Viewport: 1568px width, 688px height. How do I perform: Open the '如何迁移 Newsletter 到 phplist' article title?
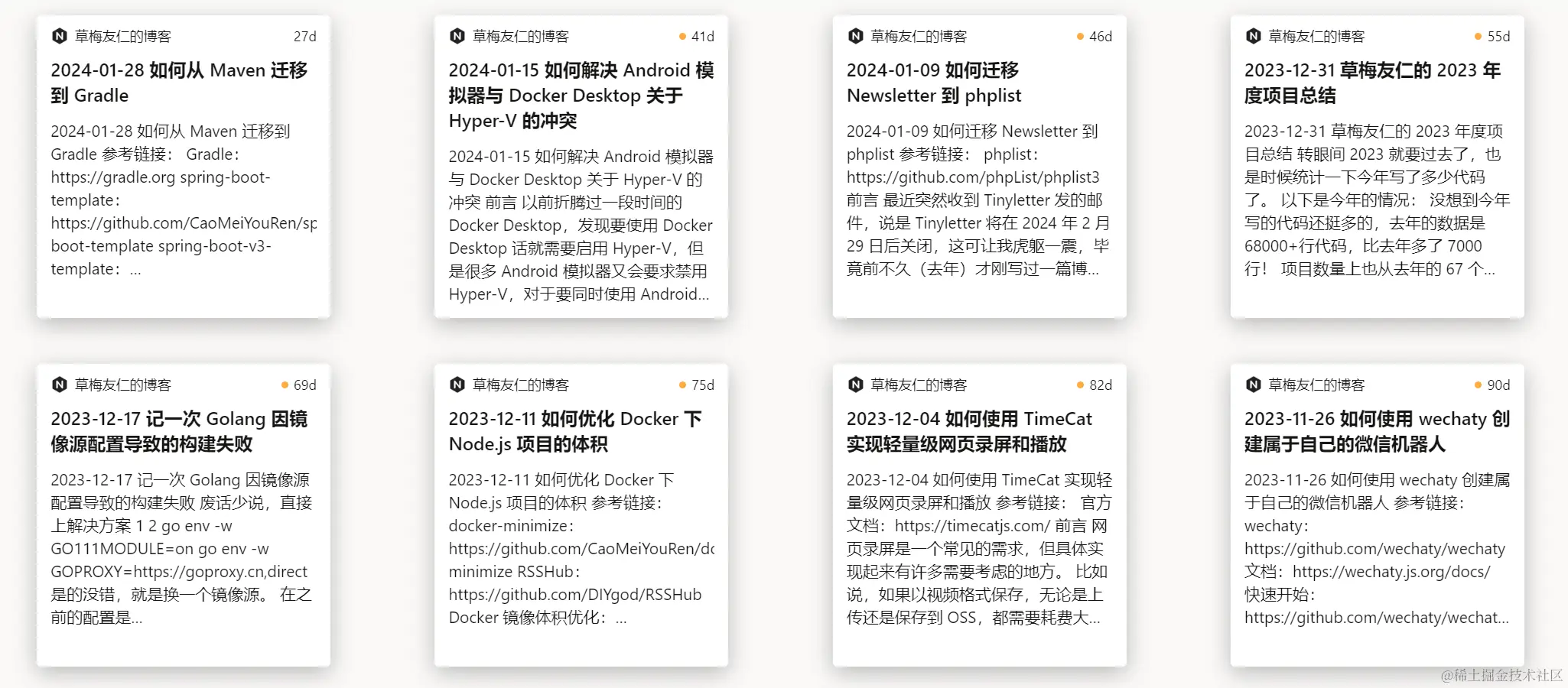pyautogui.click(x=934, y=83)
